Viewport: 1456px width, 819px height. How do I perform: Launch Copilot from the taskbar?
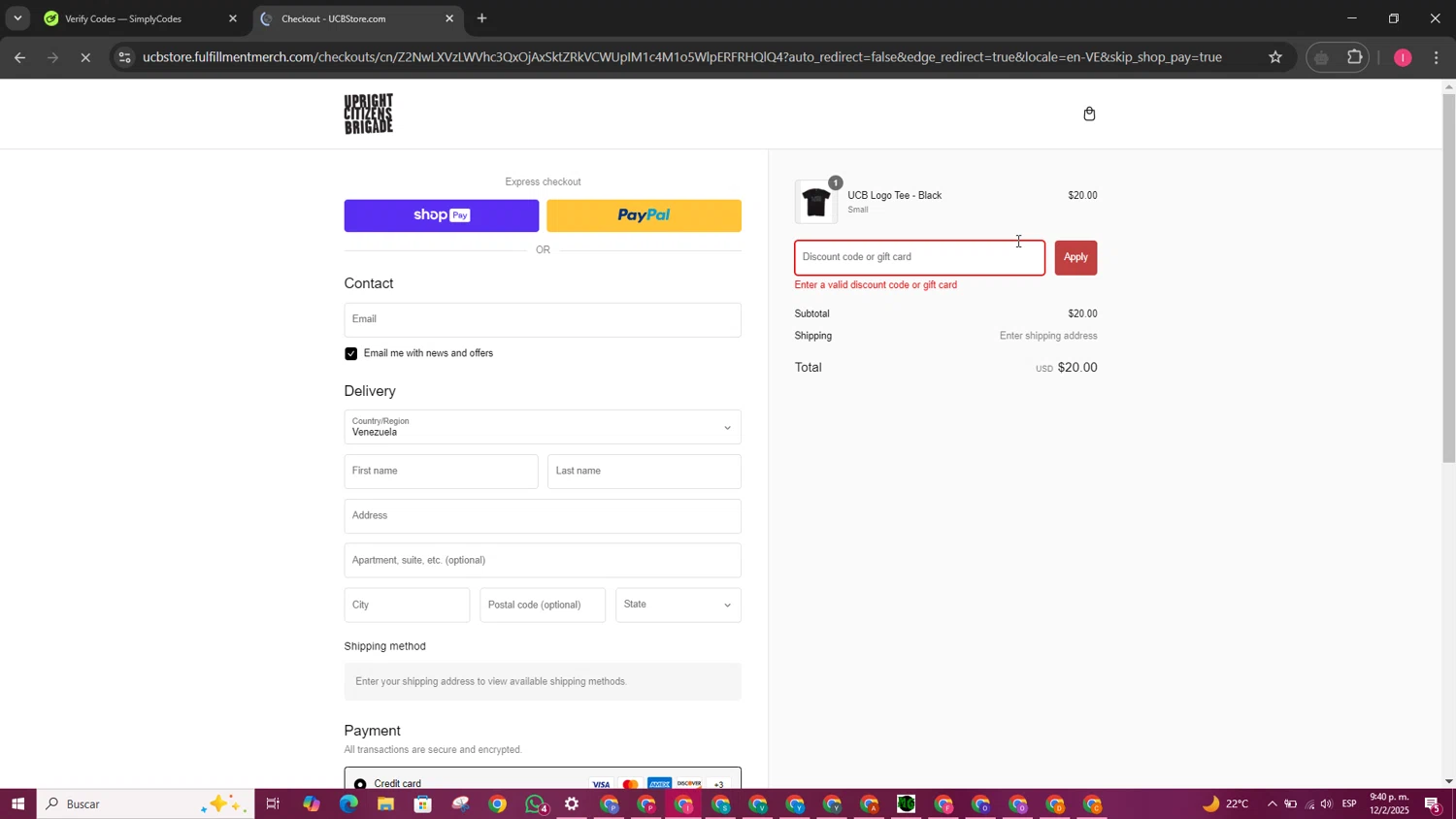point(311,803)
